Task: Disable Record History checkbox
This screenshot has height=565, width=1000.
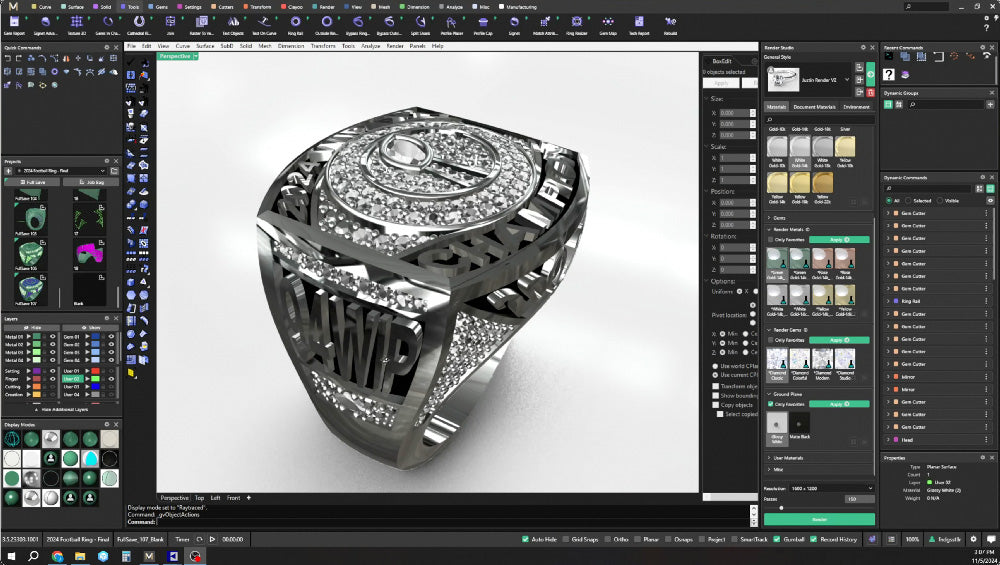Action: [x=814, y=539]
